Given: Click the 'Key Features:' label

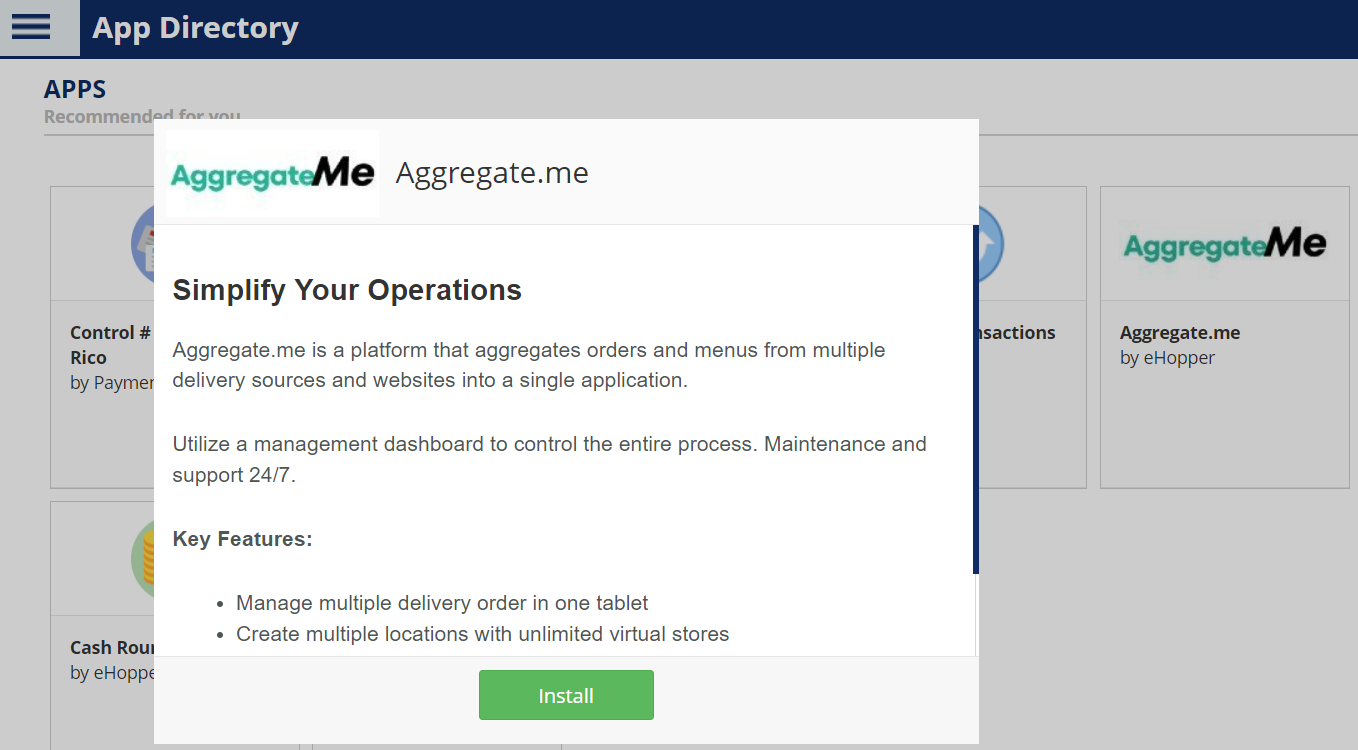Looking at the screenshot, I should pos(243,539).
